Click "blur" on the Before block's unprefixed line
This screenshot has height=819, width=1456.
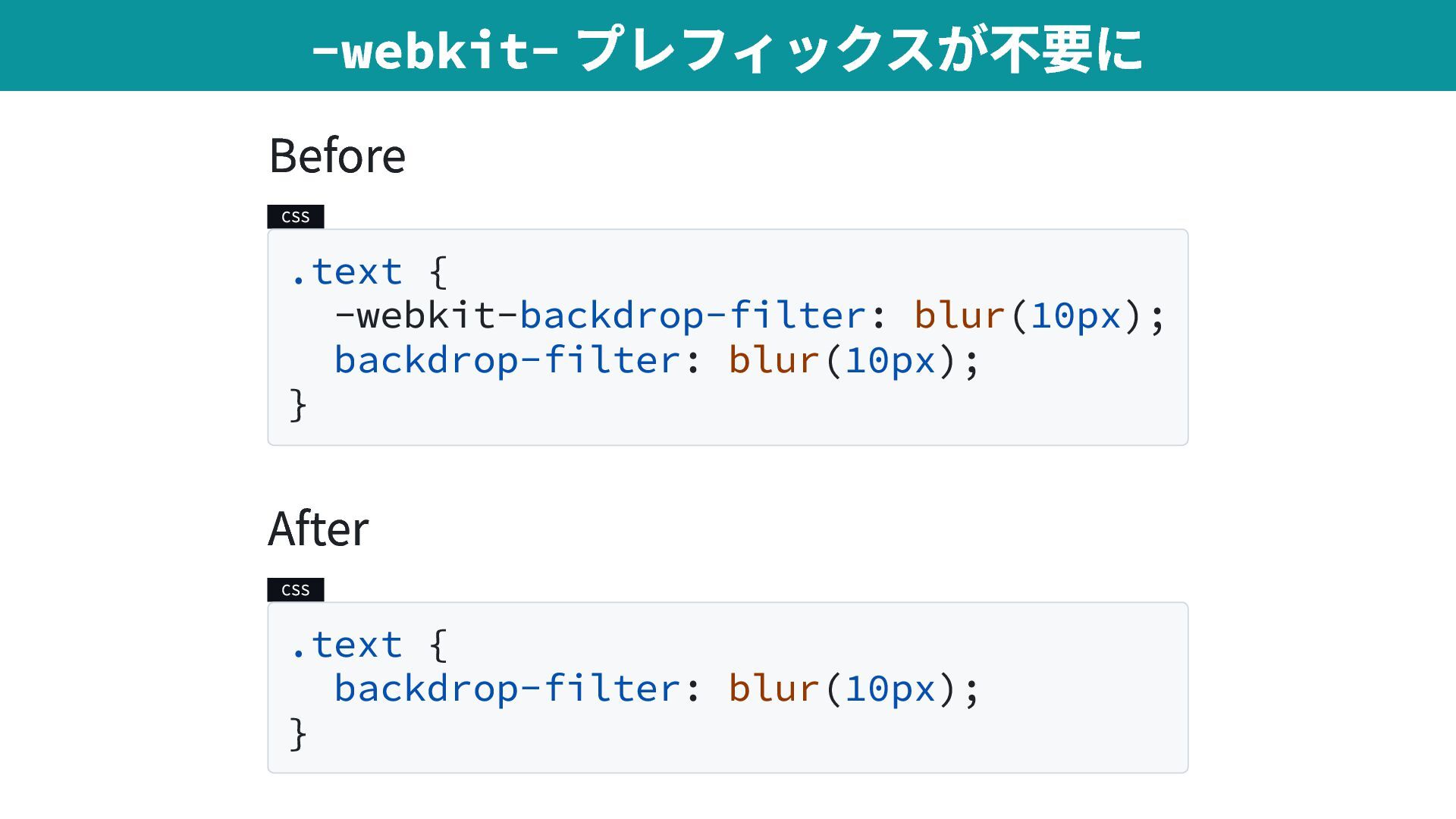(773, 360)
